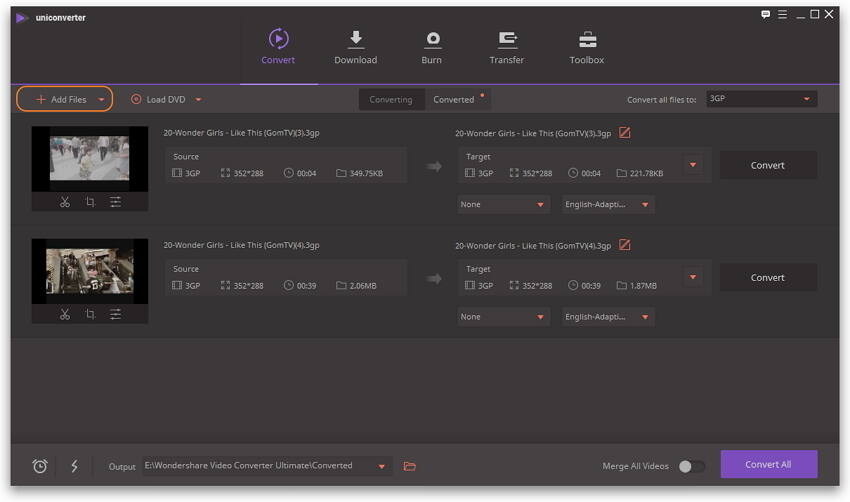Click source filename 20-Wonder Girls GomTV(4).3gp

241,245
